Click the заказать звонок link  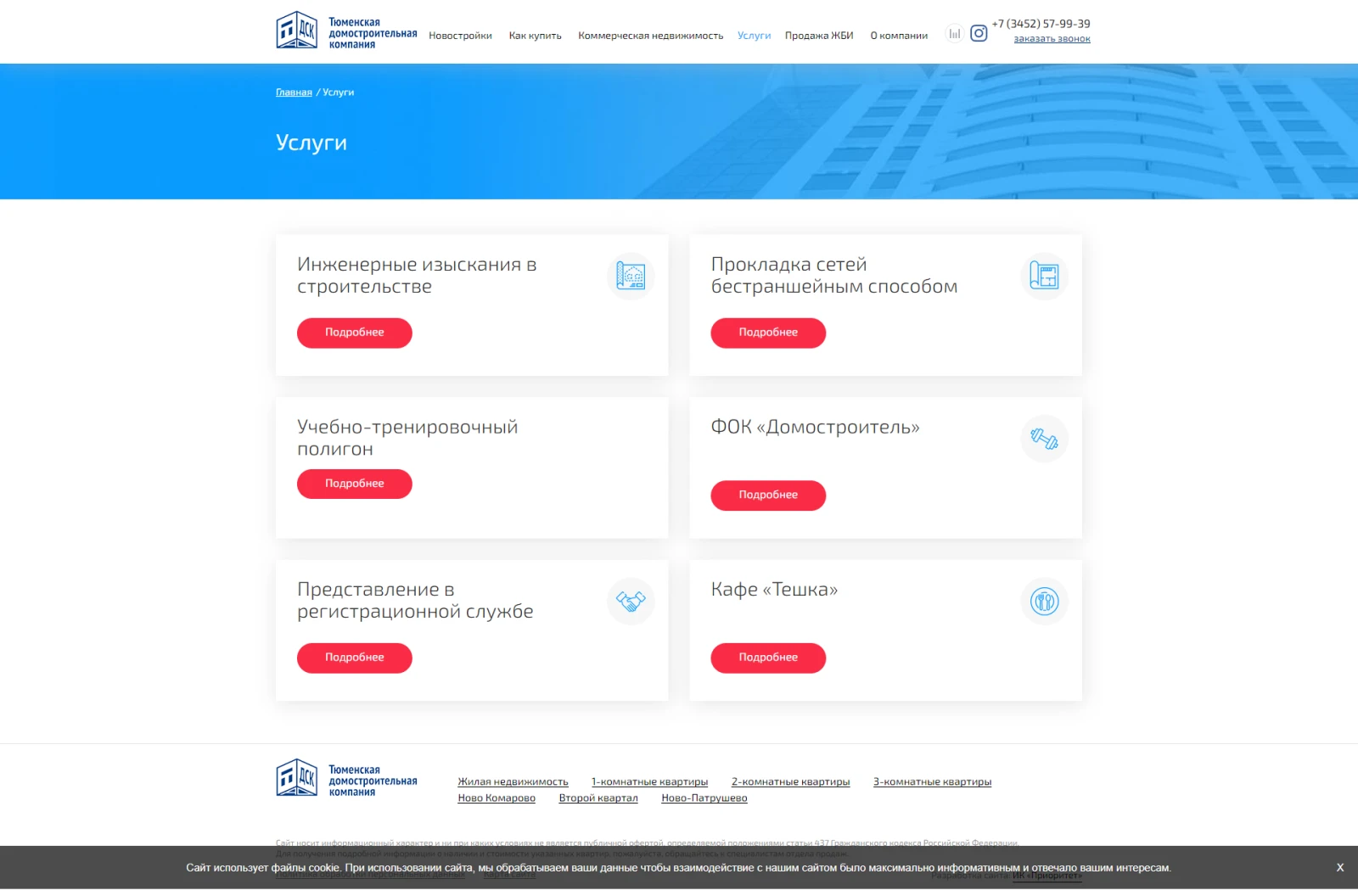click(1052, 39)
